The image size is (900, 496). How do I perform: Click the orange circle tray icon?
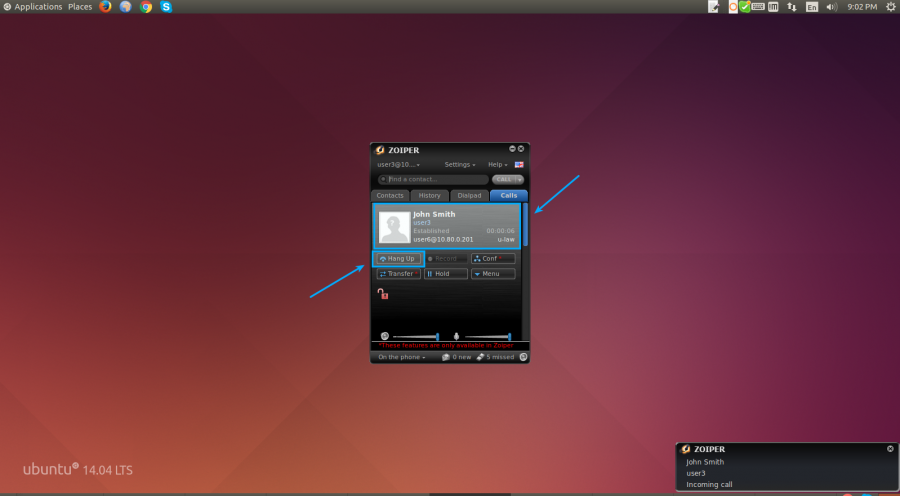tap(733, 7)
